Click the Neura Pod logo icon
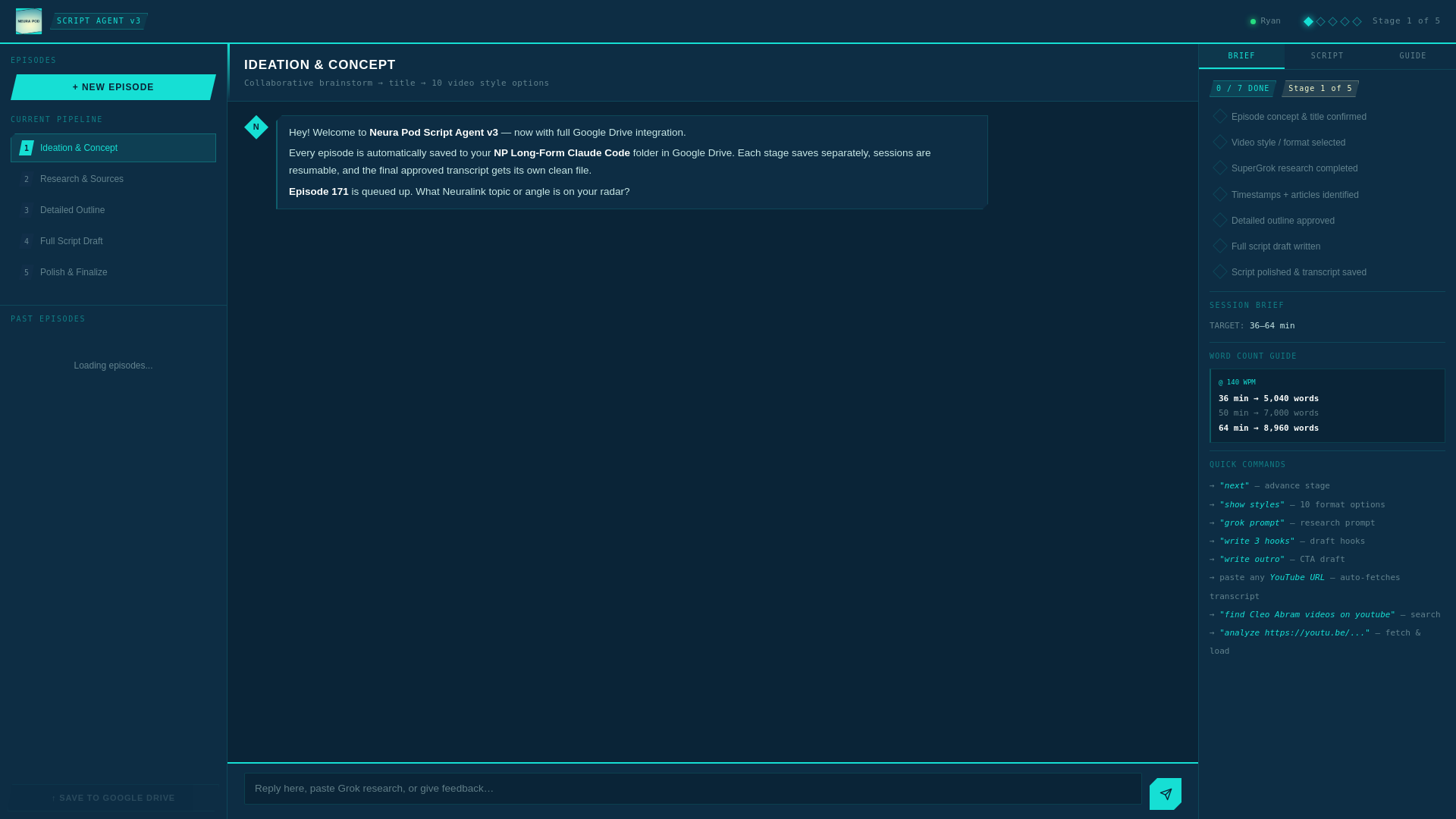 [x=29, y=21]
